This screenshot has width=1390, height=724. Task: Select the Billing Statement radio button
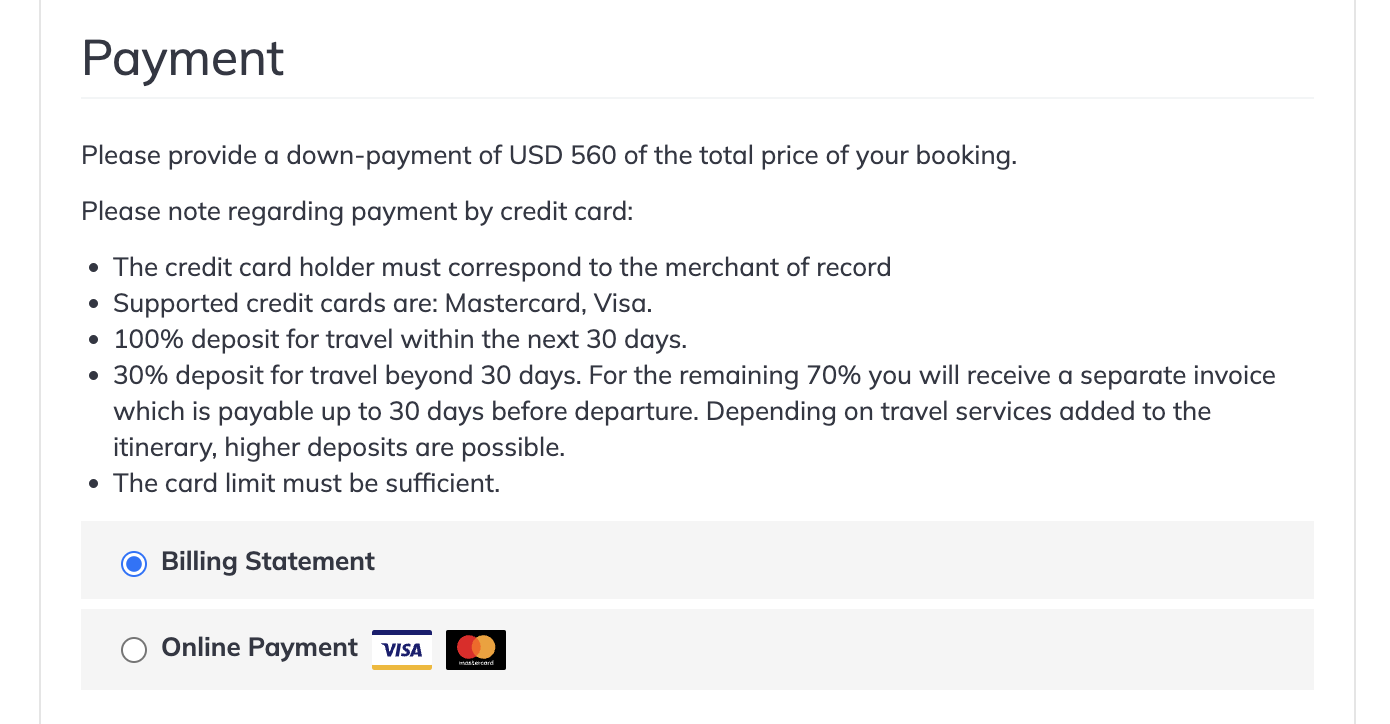[x=133, y=564]
